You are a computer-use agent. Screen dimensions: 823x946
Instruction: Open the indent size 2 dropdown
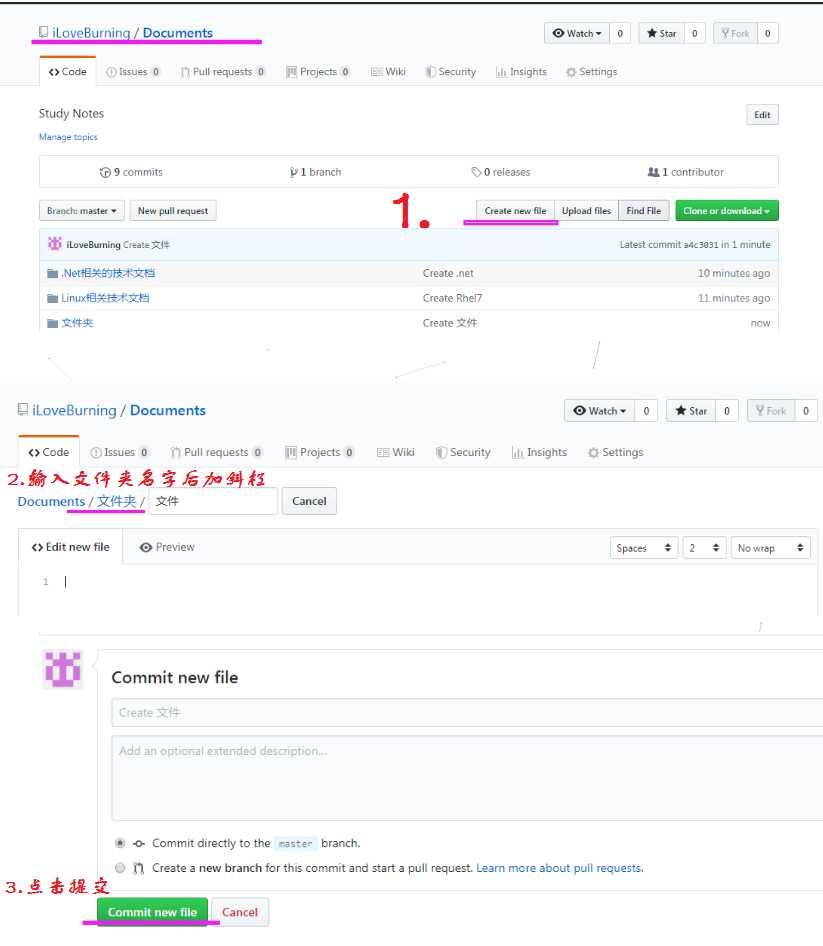704,548
